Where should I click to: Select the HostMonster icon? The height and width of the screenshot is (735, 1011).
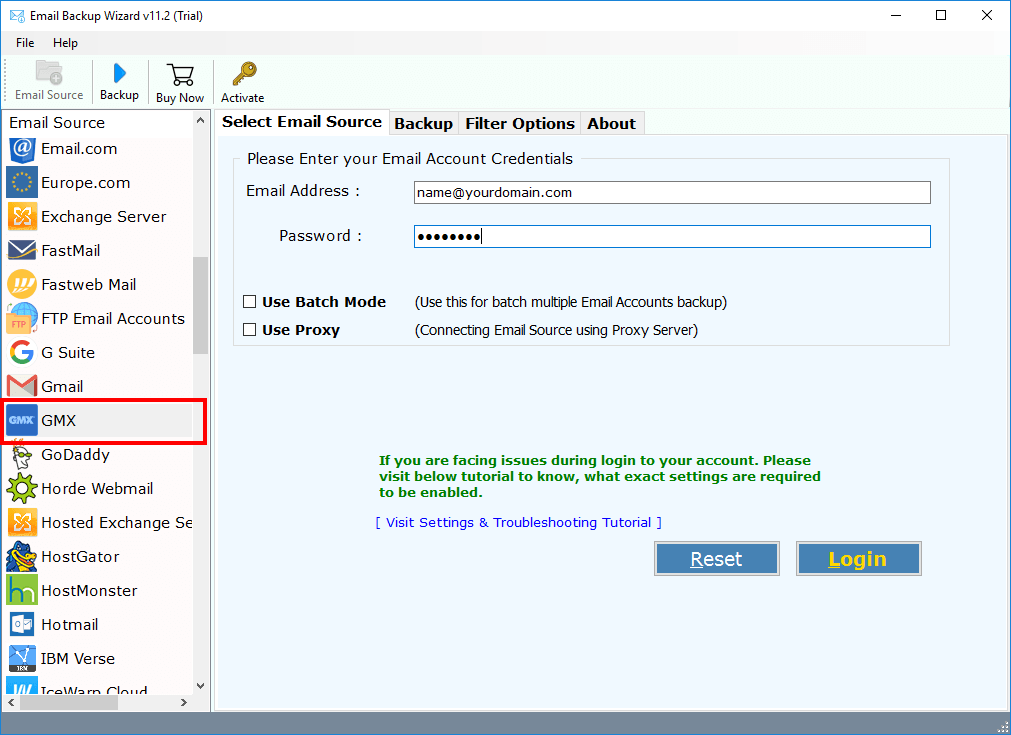(22, 590)
